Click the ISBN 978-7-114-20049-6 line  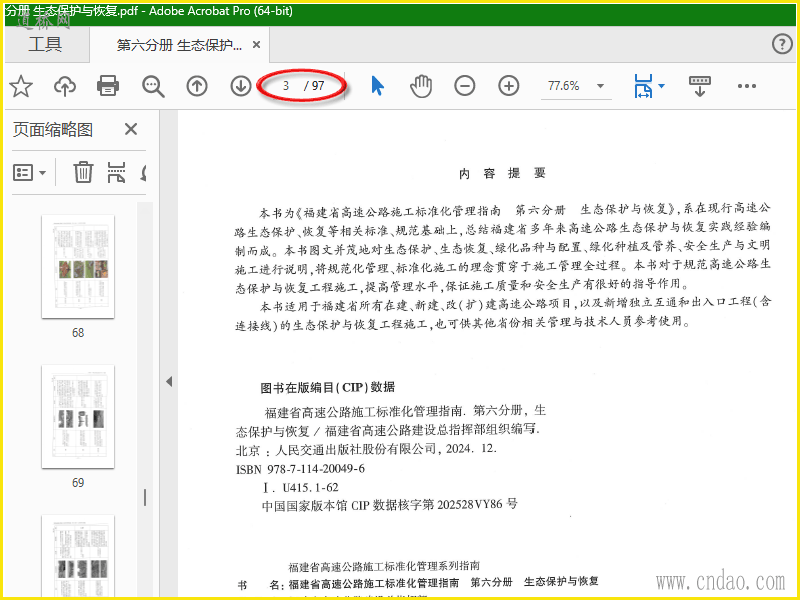click(x=300, y=469)
